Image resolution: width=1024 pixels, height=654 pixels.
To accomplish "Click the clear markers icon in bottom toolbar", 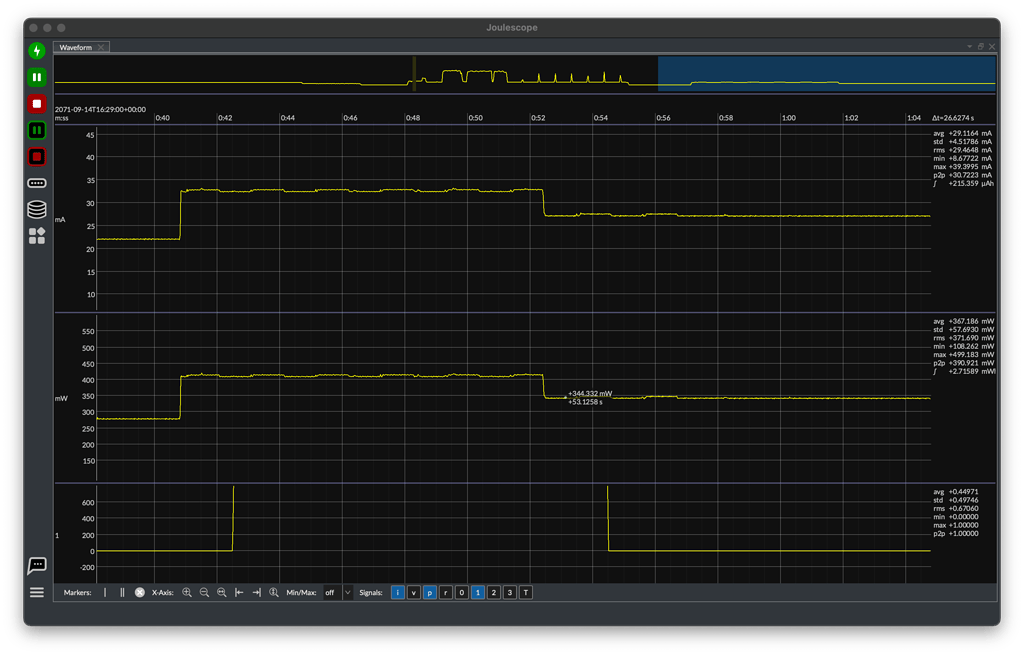I will tap(137, 592).
